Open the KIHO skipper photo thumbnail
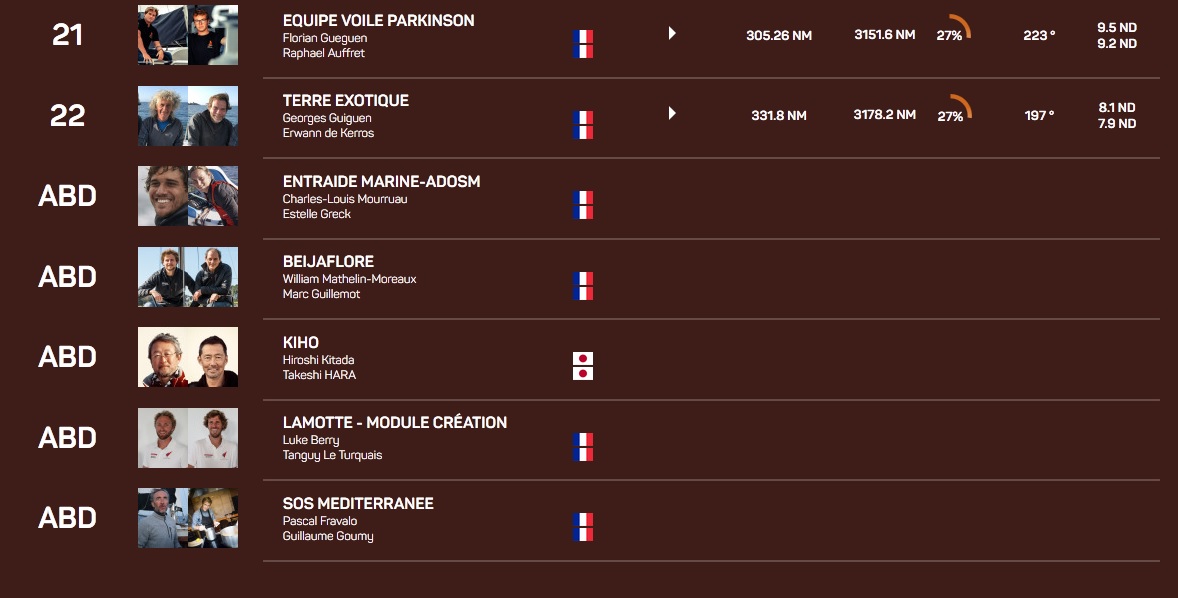 188,357
